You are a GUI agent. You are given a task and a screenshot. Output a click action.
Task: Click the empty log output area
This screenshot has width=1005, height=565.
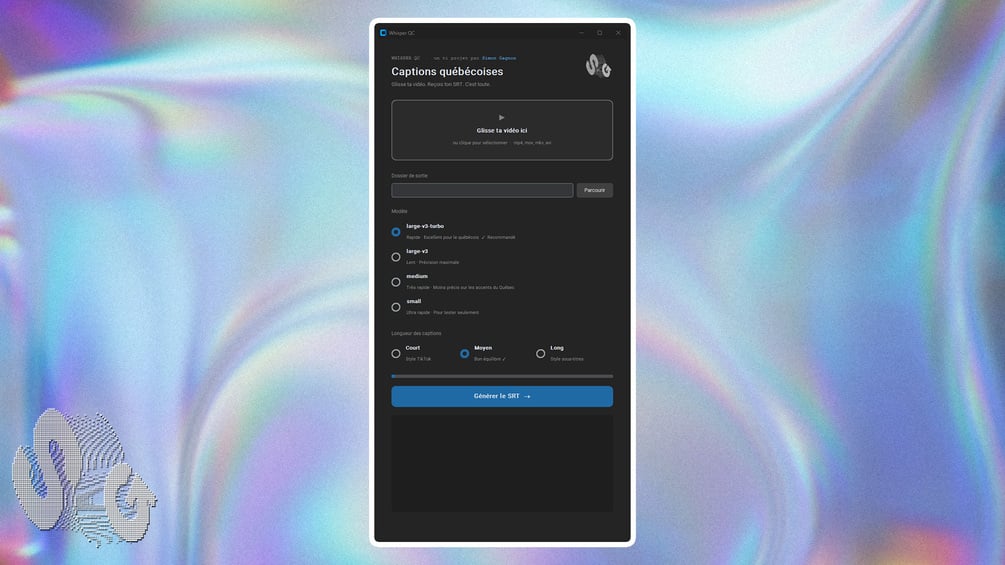pos(502,463)
